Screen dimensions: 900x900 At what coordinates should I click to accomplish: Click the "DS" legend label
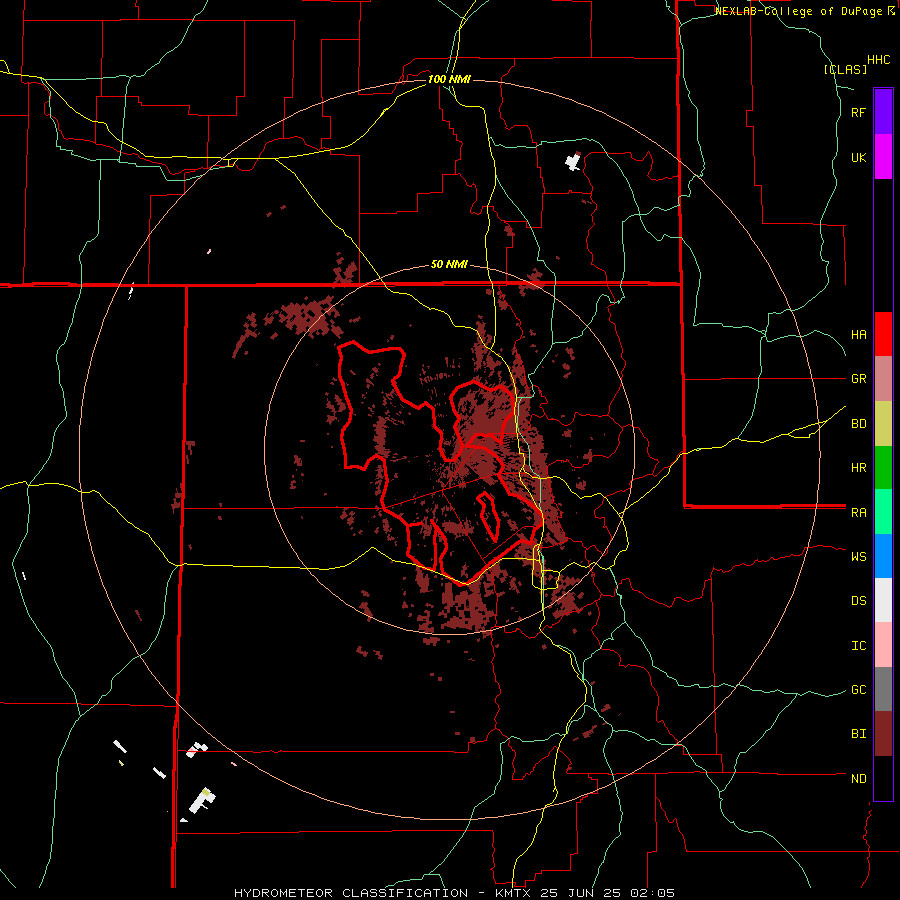858,601
